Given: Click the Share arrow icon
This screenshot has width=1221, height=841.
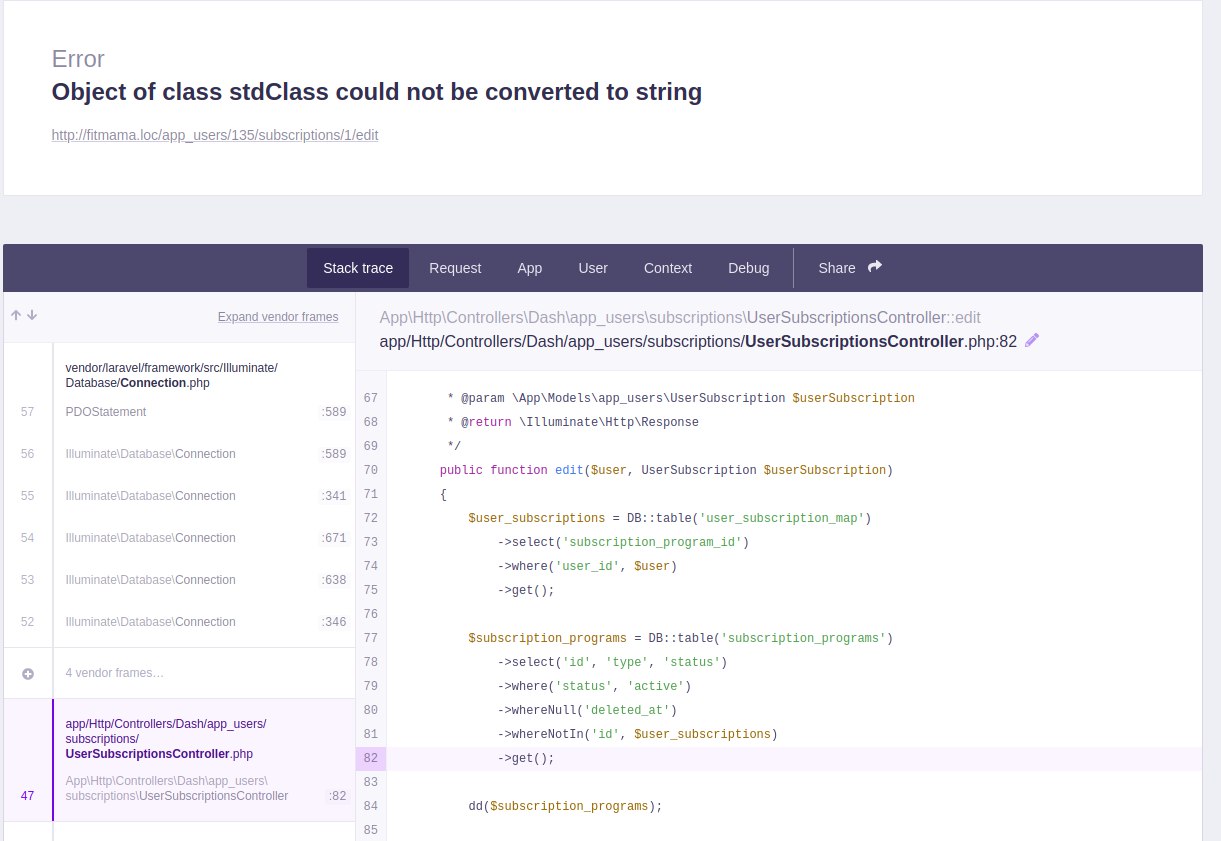Looking at the screenshot, I should [875, 267].
